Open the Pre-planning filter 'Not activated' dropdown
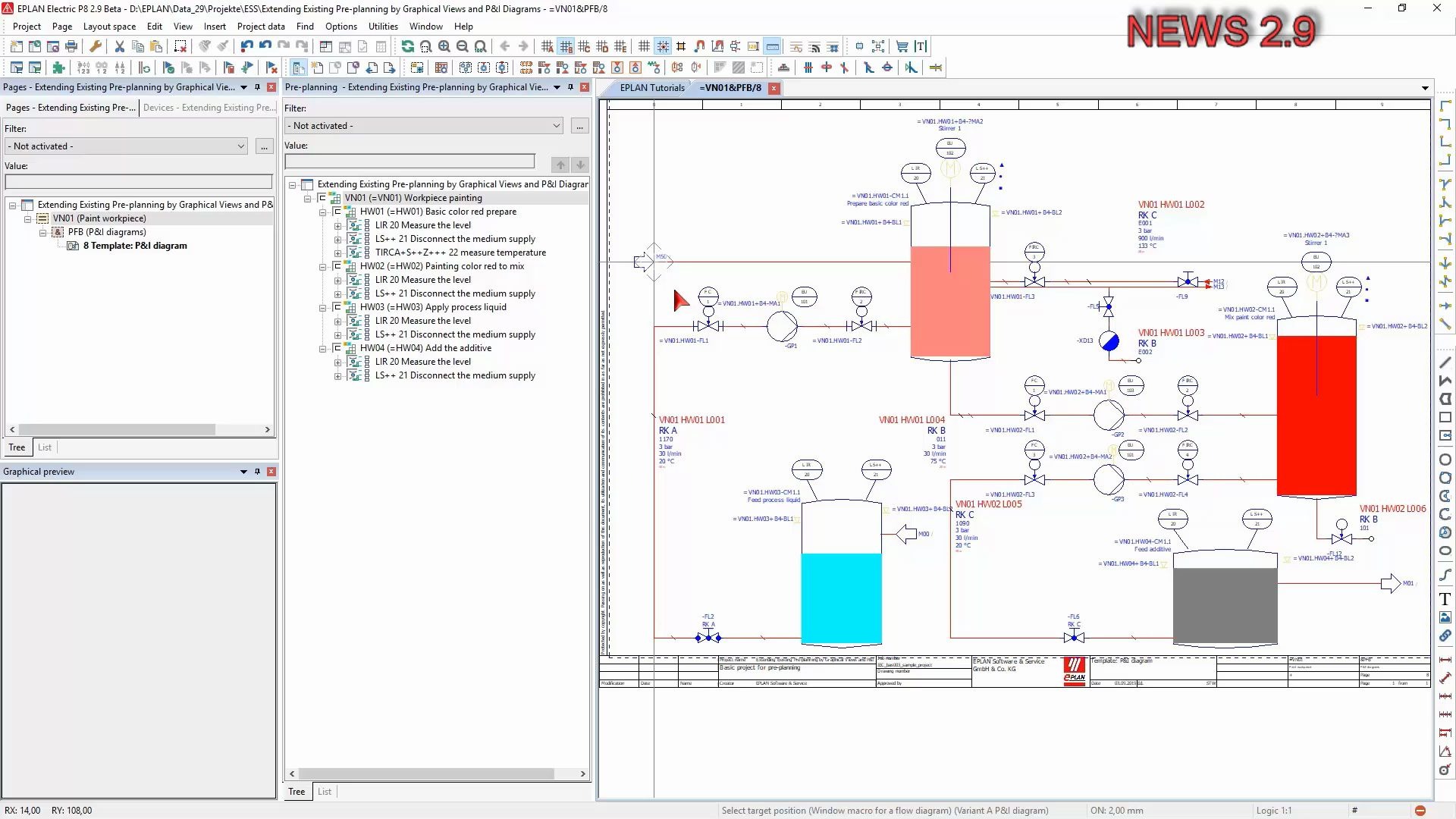Image resolution: width=1456 pixels, height=819 pixels. [x=425, y=126]
